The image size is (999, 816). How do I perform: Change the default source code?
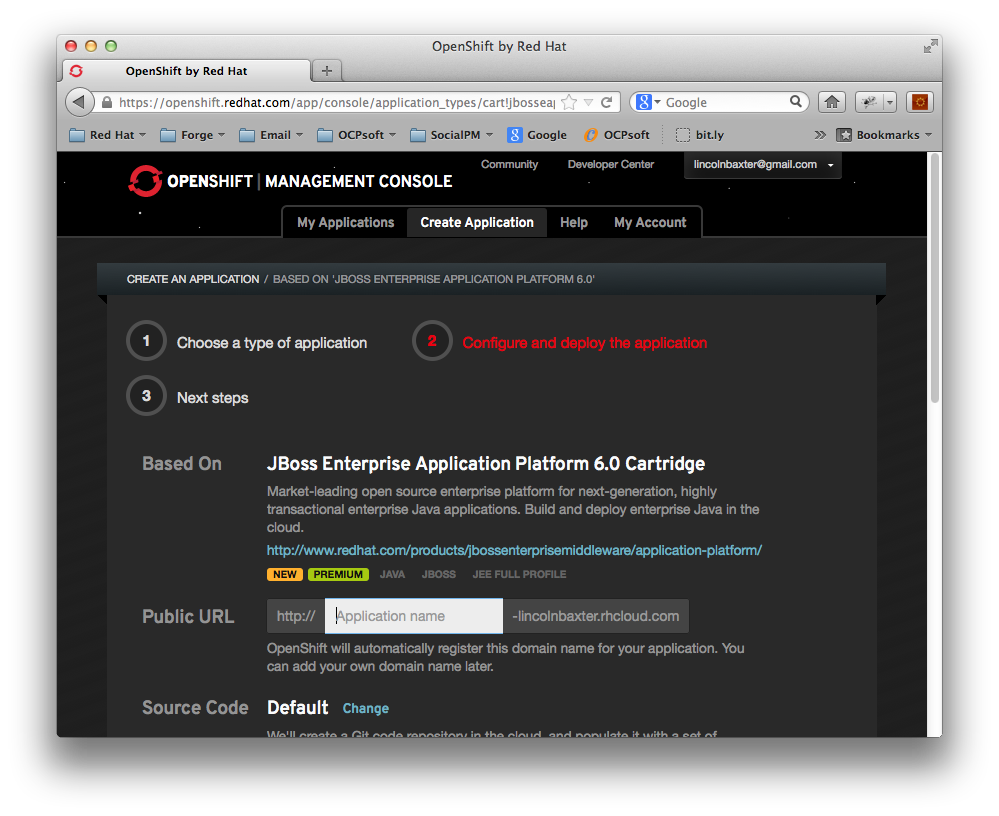(366, 708)
